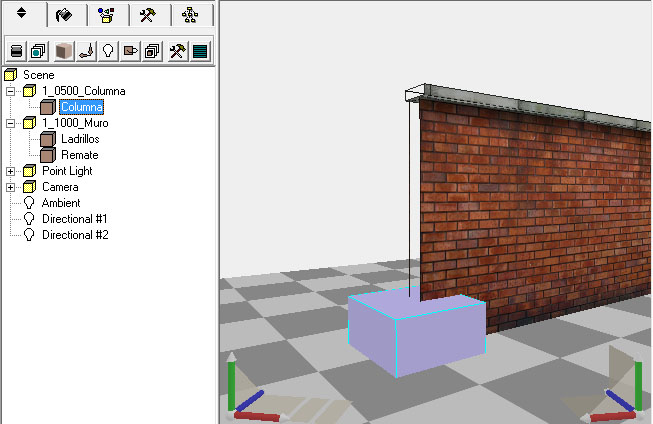The width and height of the screenshot is (653, 424).
Task: Collapse the 1_1000_Muro tree node
Action: point(11,123)
